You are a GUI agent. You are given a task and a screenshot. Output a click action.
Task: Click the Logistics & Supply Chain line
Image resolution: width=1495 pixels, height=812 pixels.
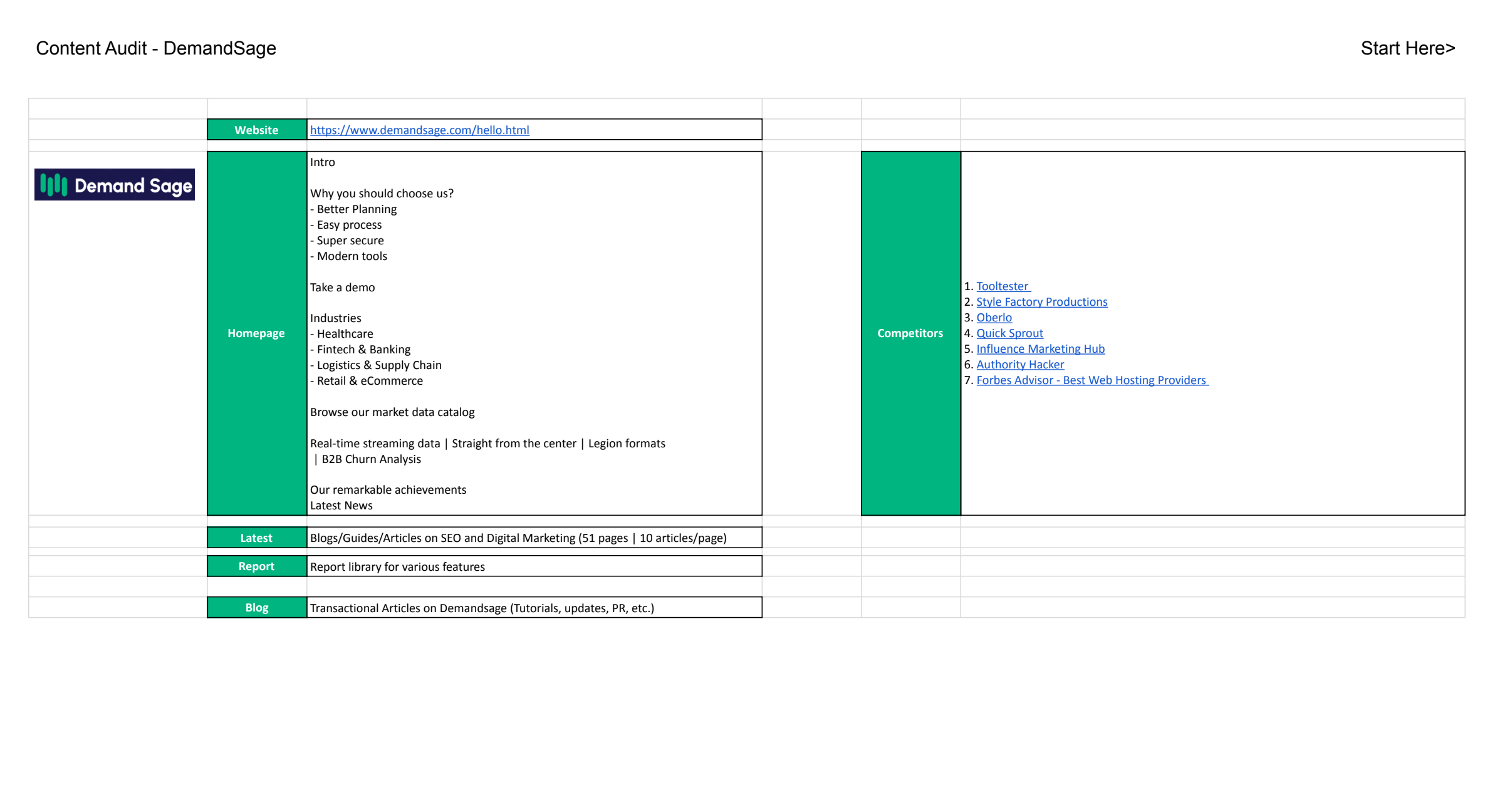[376, 365]
